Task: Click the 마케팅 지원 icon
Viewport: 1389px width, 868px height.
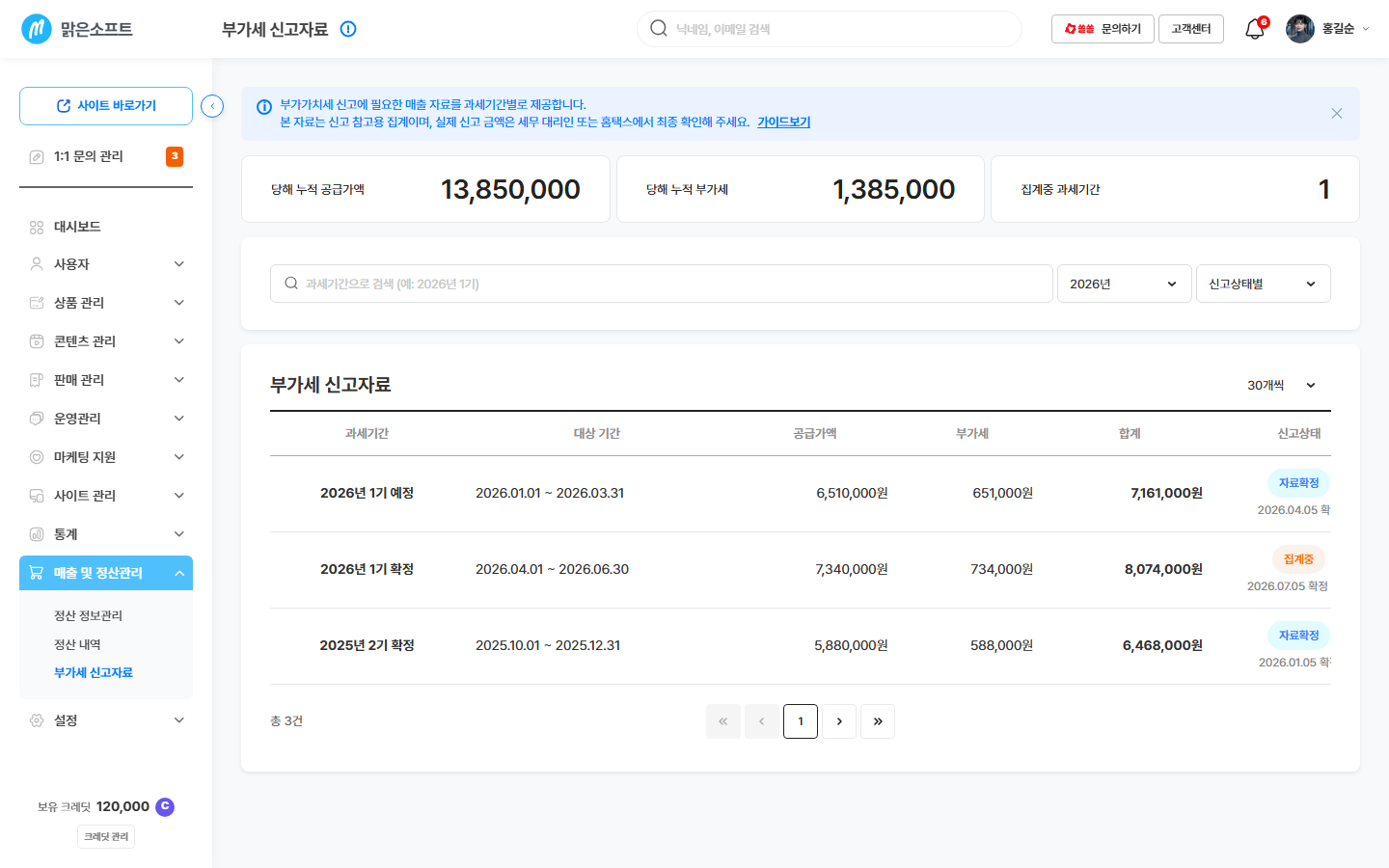Action: tap(37, 457)
